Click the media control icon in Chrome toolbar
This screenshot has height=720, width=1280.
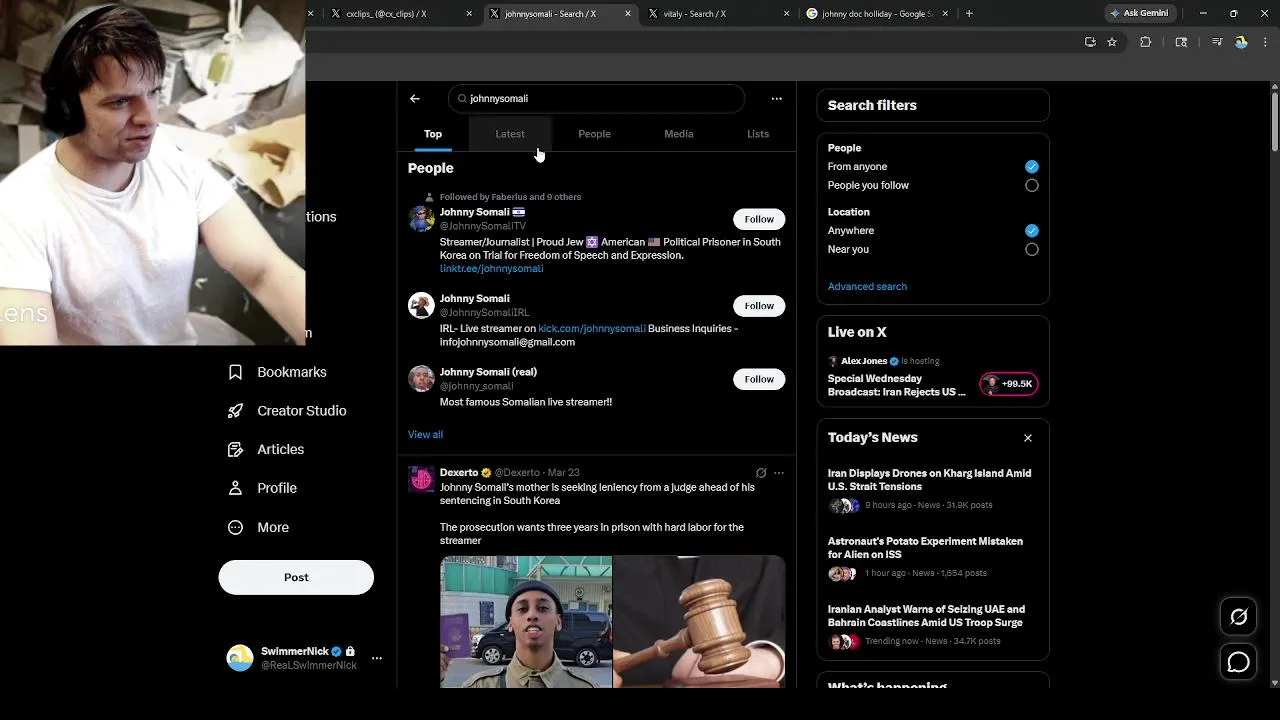pyautogui.click(x=1217, y=42)
